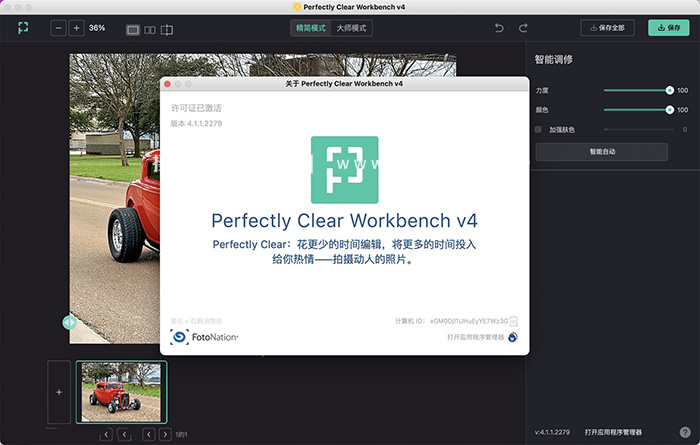Click the green 保存 button
Screen dimensions: 700x445
click(669, 28)
